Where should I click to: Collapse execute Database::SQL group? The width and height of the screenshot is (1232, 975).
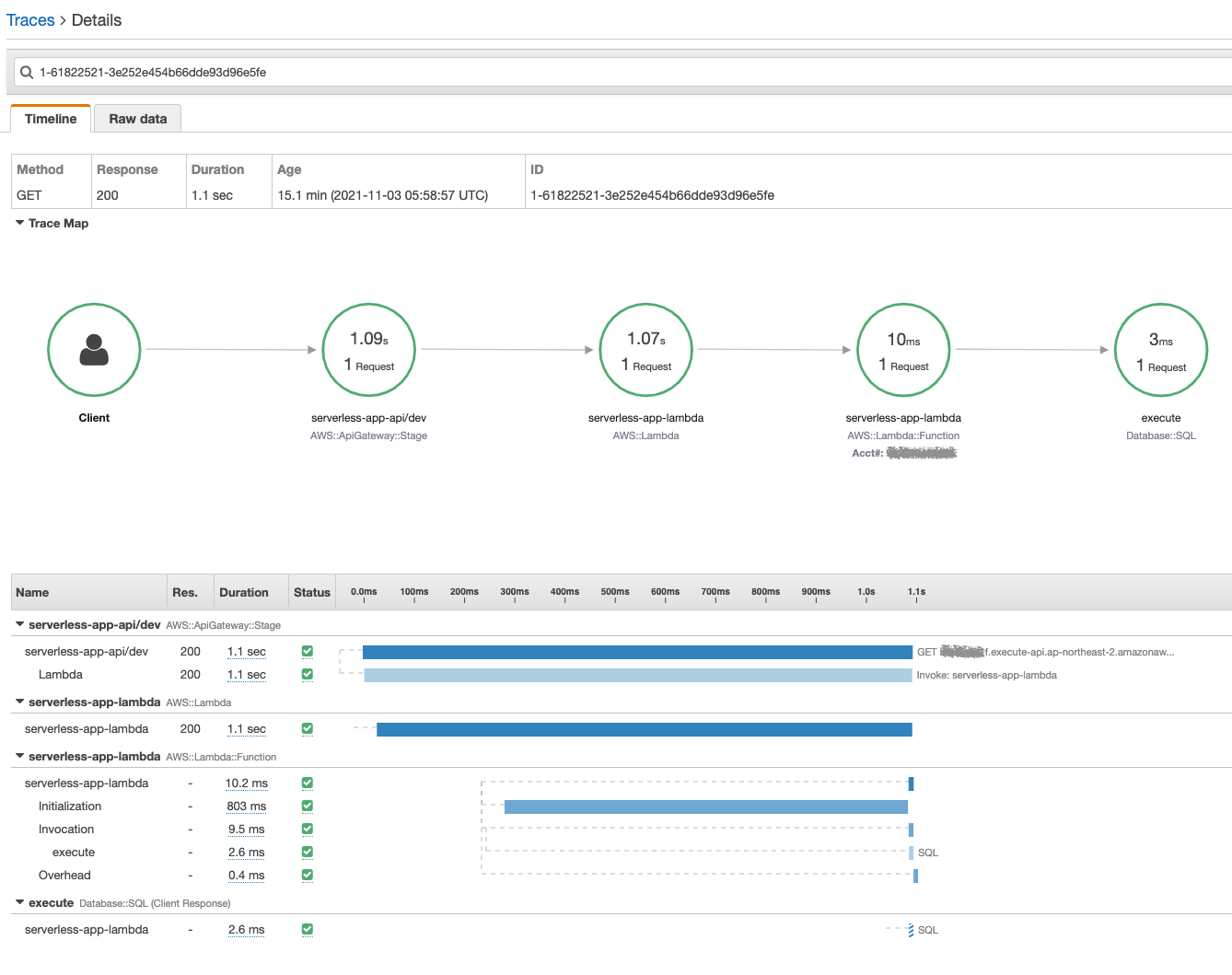[20, 902]
